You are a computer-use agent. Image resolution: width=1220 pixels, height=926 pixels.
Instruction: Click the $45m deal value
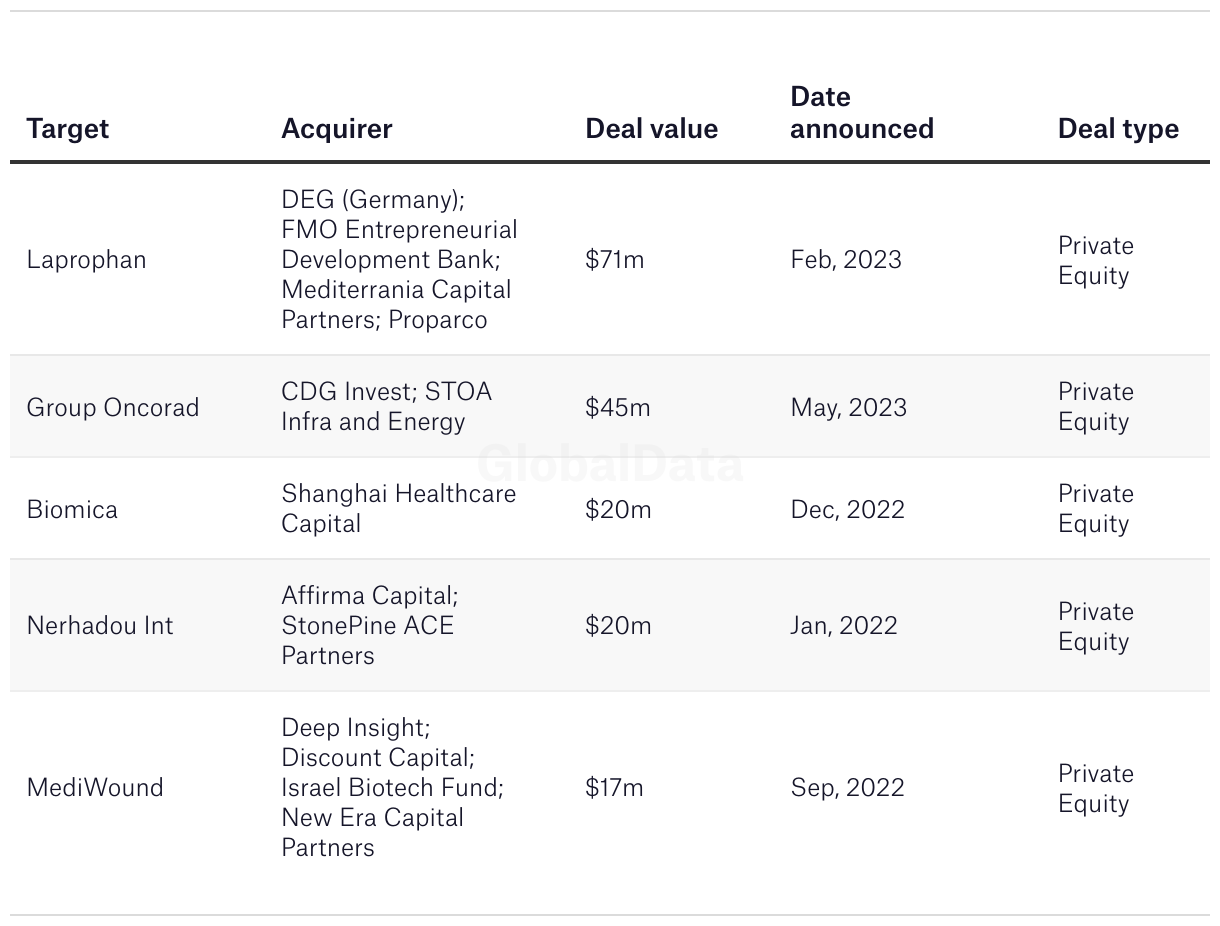click(618, 408)
